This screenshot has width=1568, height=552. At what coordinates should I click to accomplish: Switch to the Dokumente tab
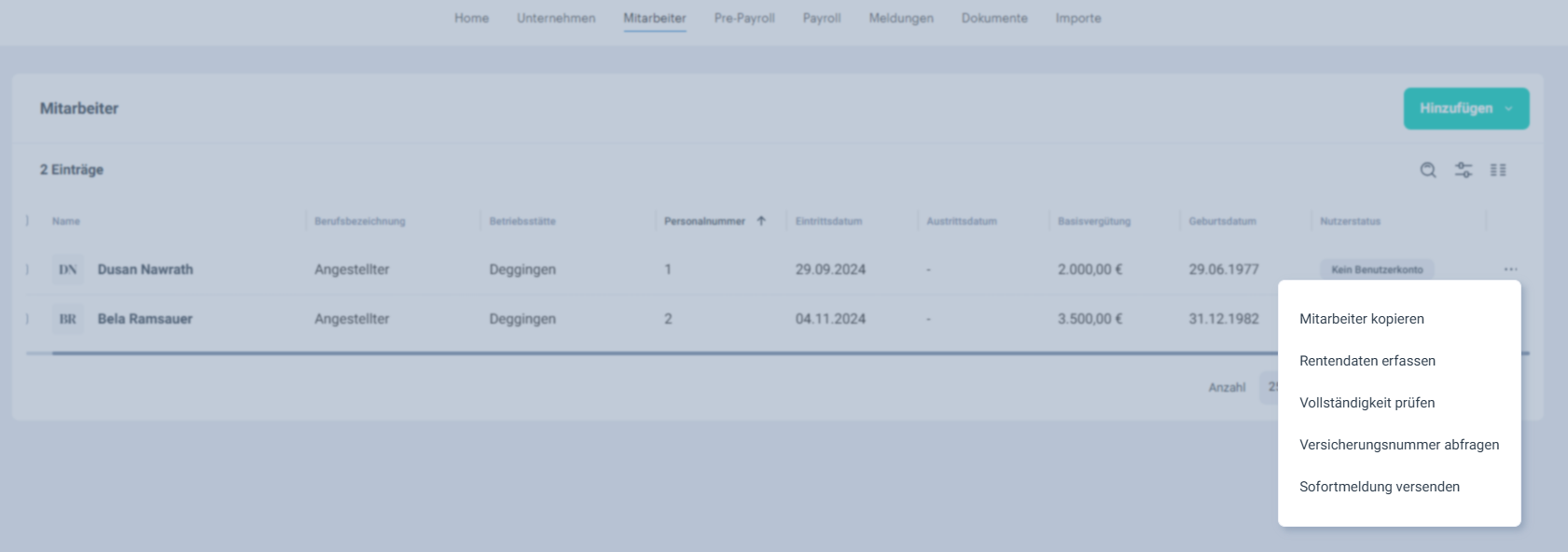click(x=994, y=18)
